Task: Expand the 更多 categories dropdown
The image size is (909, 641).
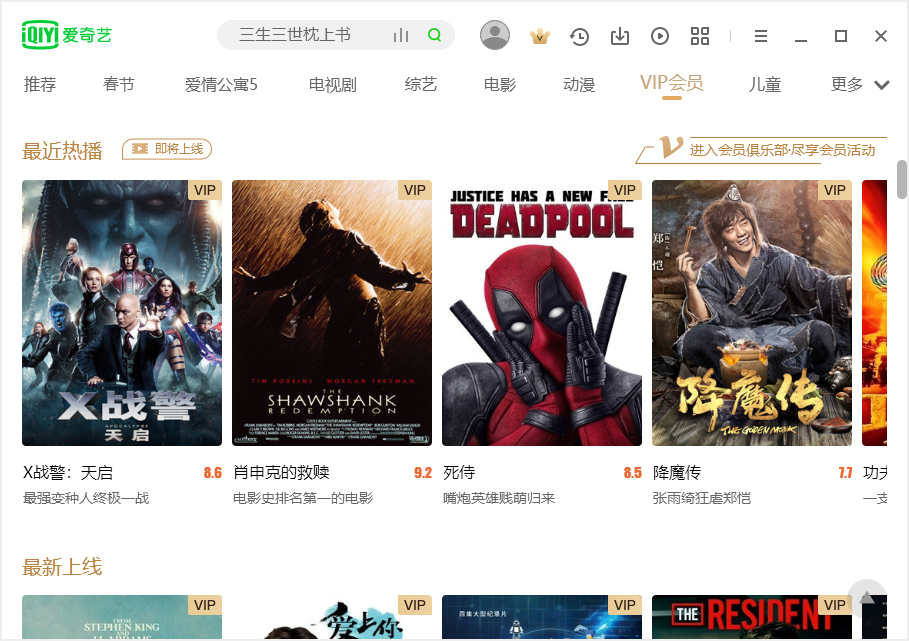Action: point(859,85)
